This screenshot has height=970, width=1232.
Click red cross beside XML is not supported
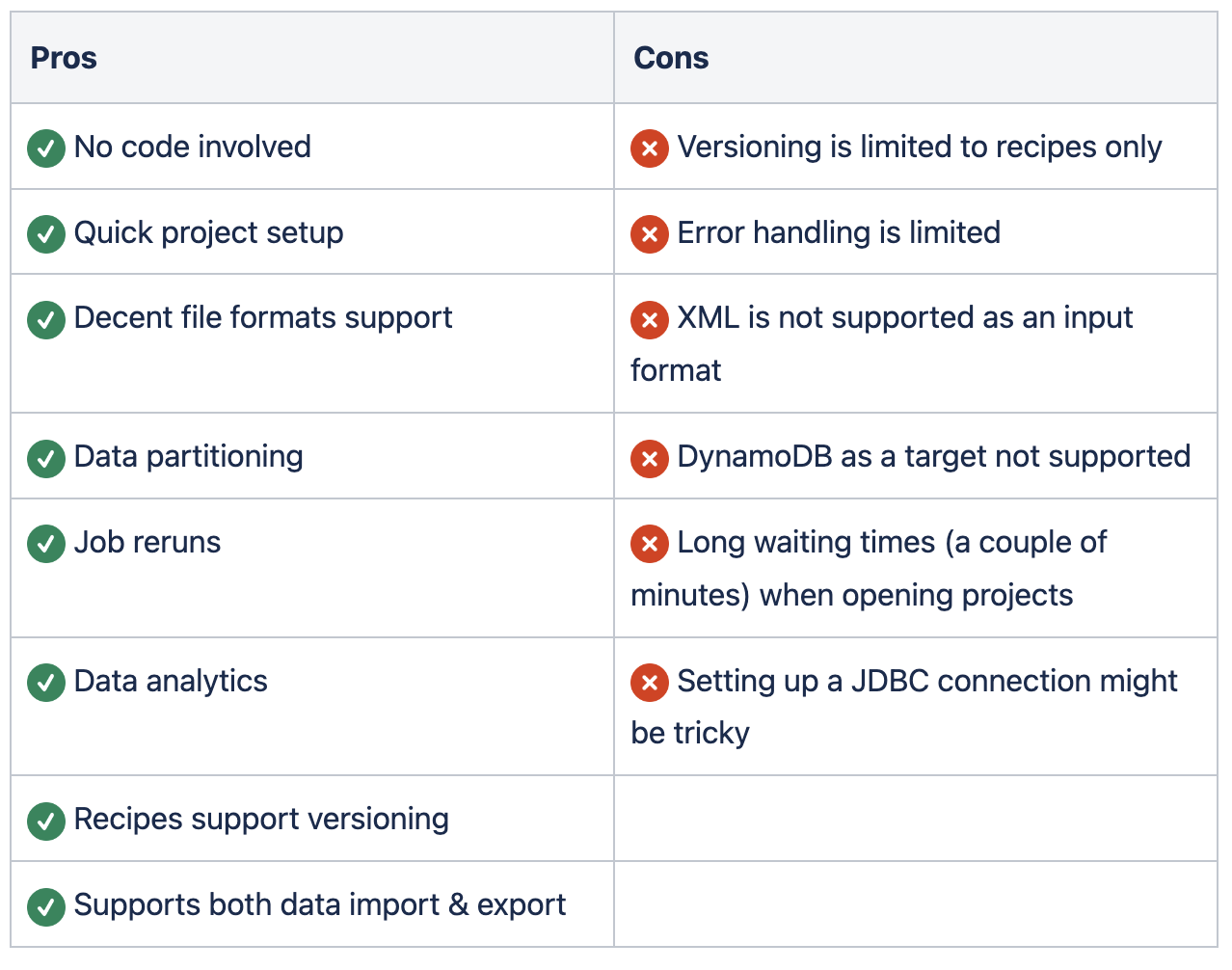(x=650, y=319)
